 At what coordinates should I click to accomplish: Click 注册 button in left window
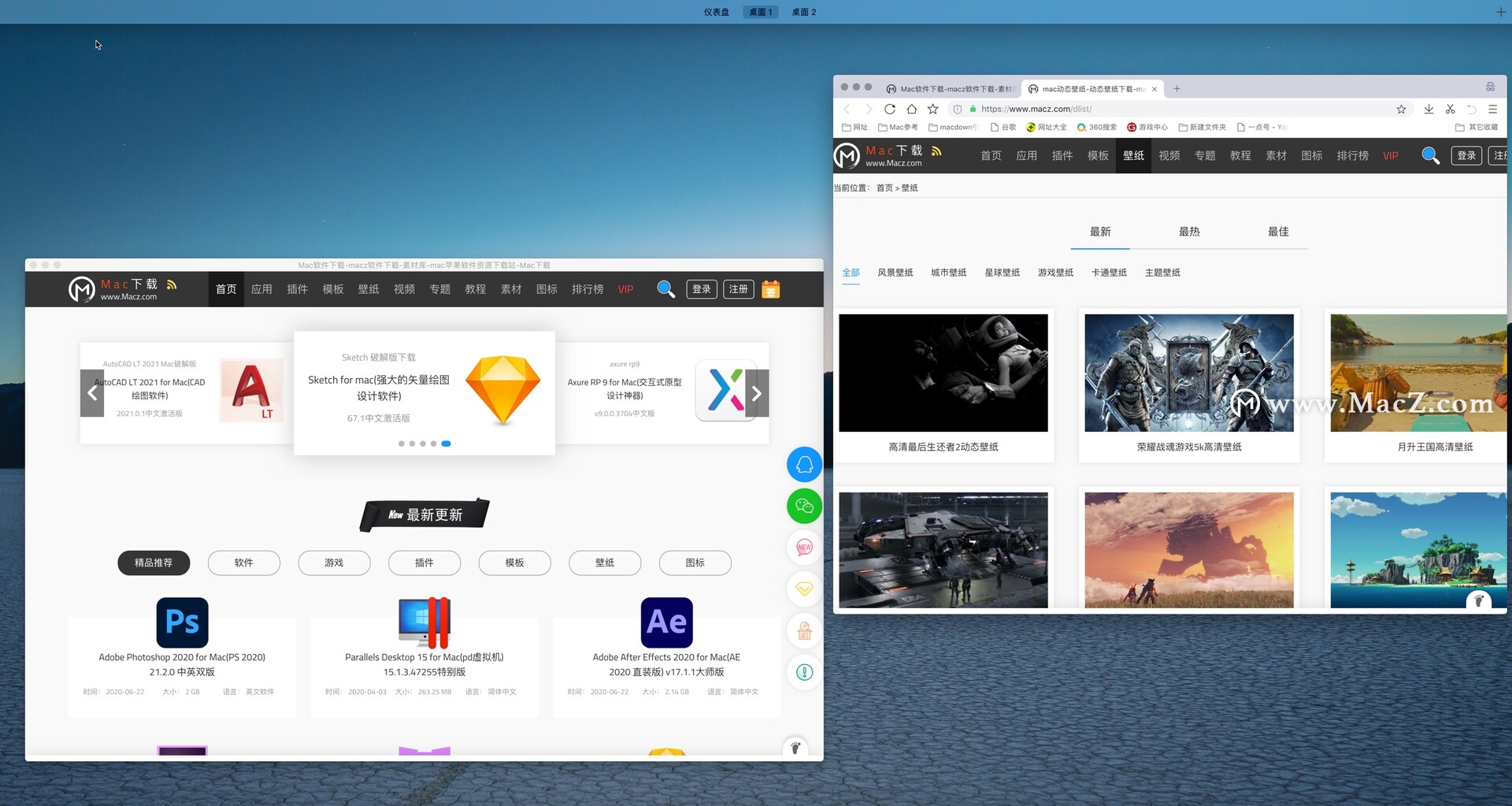[739, 289]
